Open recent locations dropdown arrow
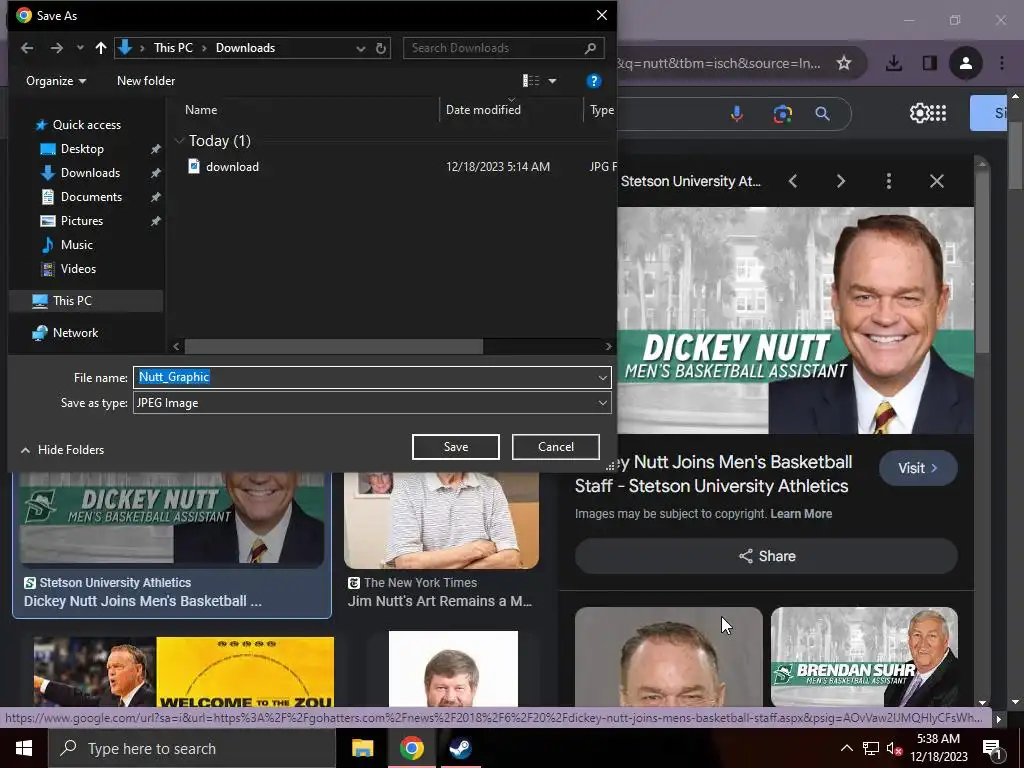This screenshot has height=768, width=1024. 80,48
